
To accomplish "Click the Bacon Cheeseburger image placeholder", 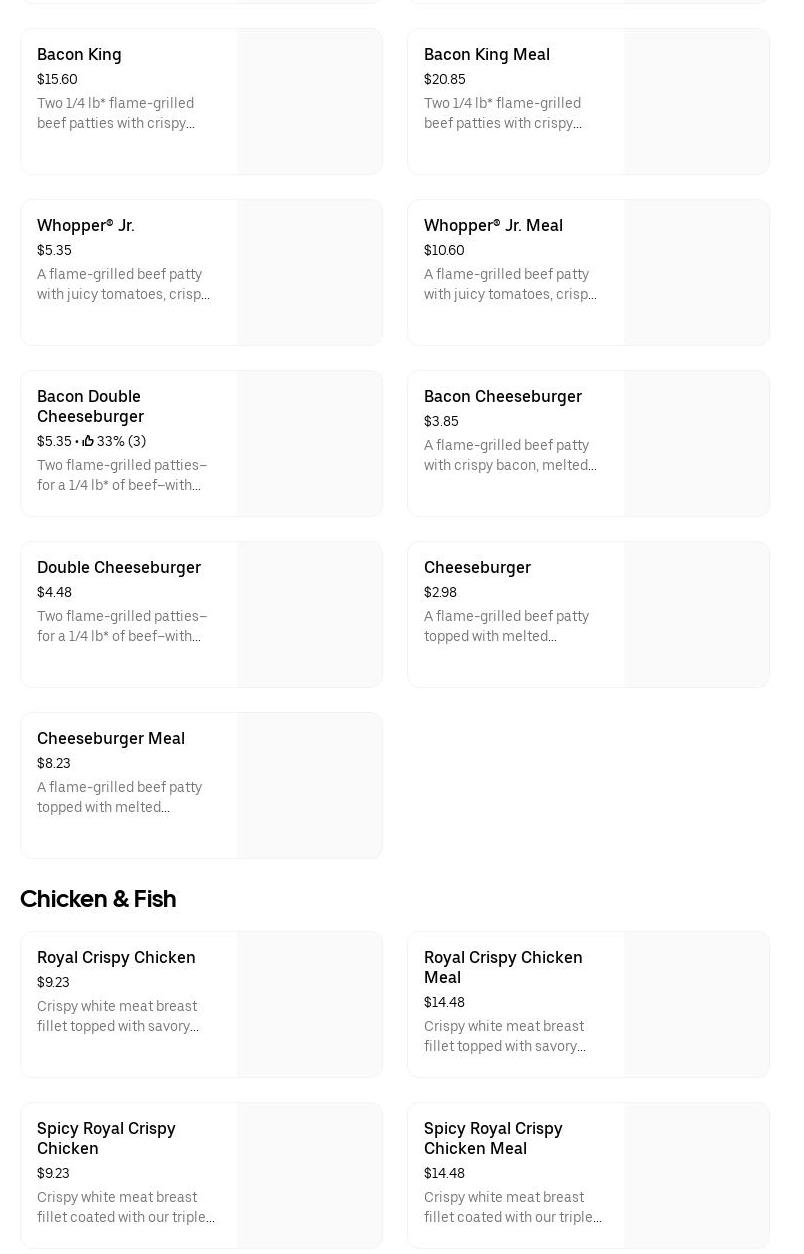I will 696,443.
